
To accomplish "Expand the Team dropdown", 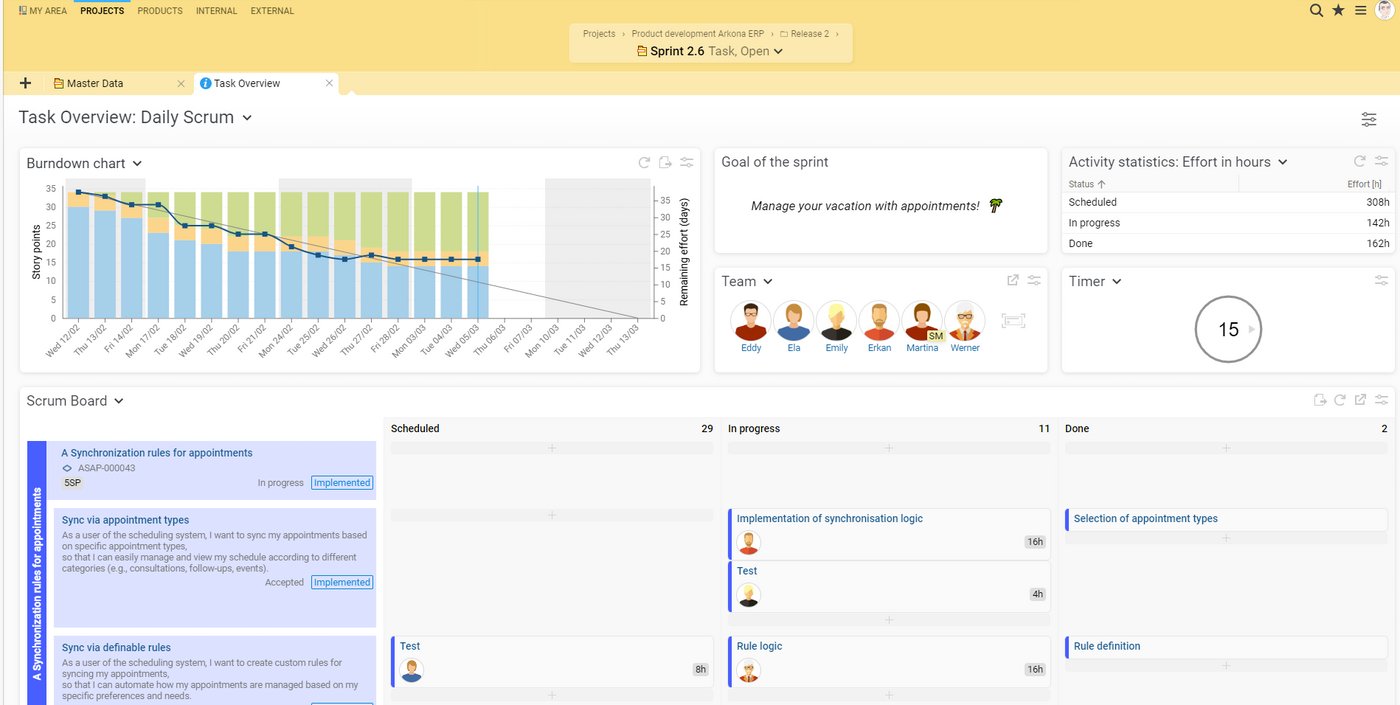I will (x=768, y=282).
